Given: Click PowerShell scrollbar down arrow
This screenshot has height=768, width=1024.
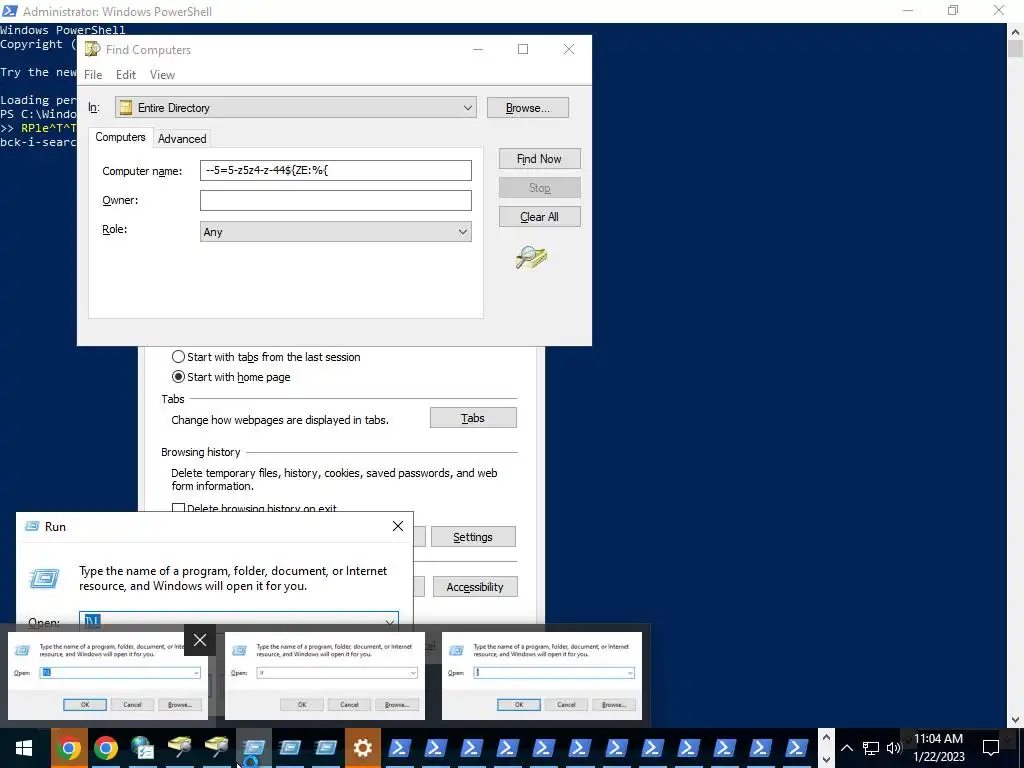Looking at the screenshot, I should [x=1016, y=720].
